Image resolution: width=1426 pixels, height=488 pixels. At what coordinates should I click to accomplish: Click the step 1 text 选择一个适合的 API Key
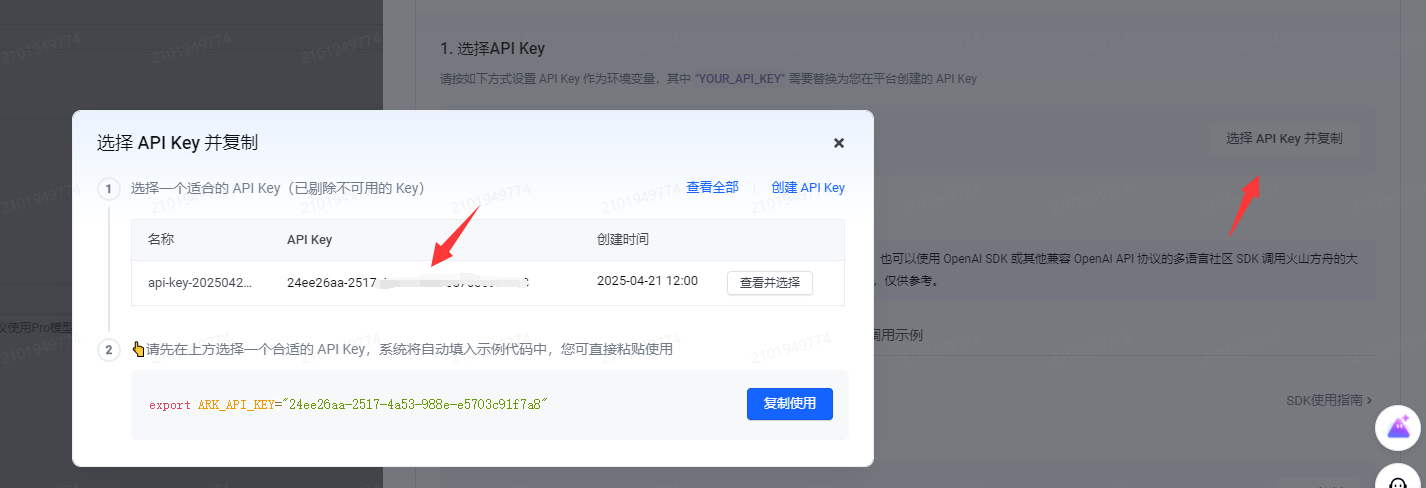[x=279, y=188]
